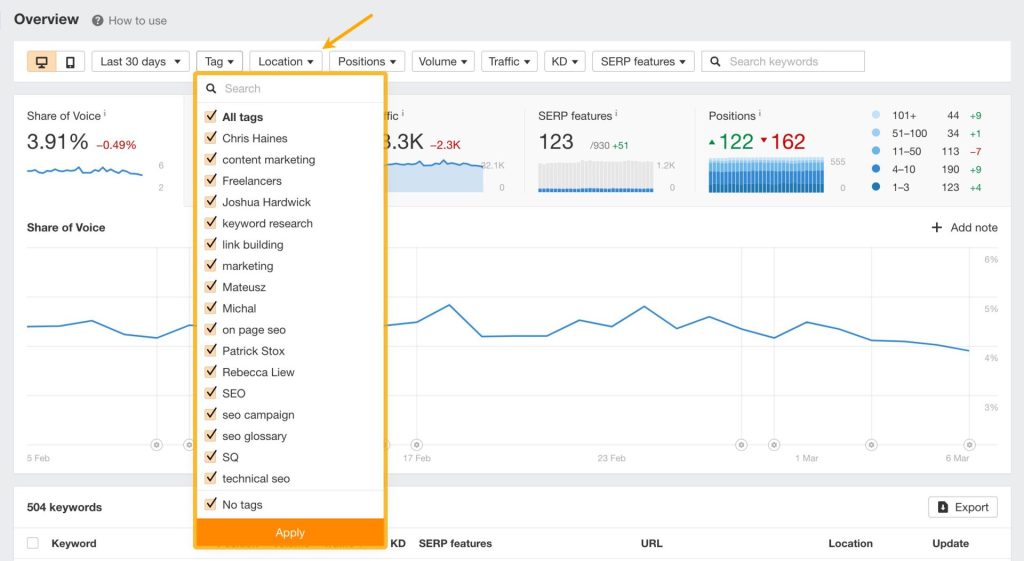Screen dimensions: 1024x561
Task: Open the SERP features filter dropdown
Action: (643, 62)
